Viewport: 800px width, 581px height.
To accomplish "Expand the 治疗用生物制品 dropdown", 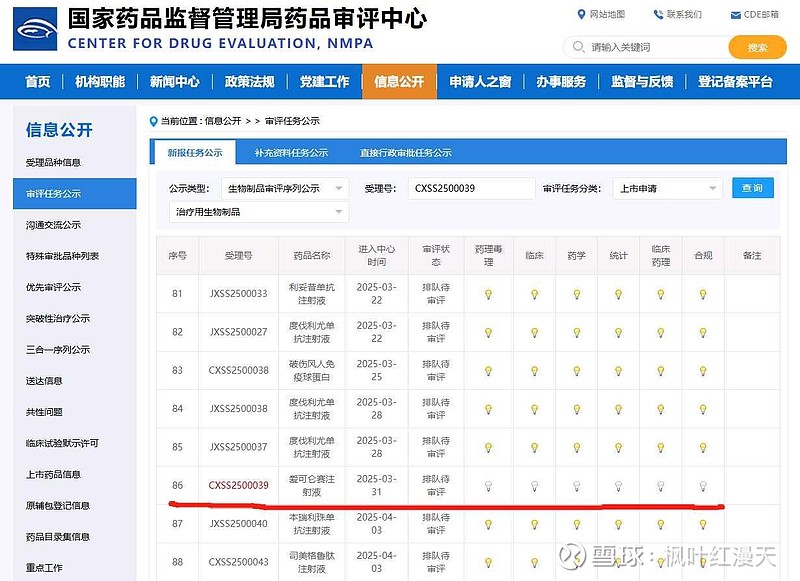I will click(x=259, y=212).
